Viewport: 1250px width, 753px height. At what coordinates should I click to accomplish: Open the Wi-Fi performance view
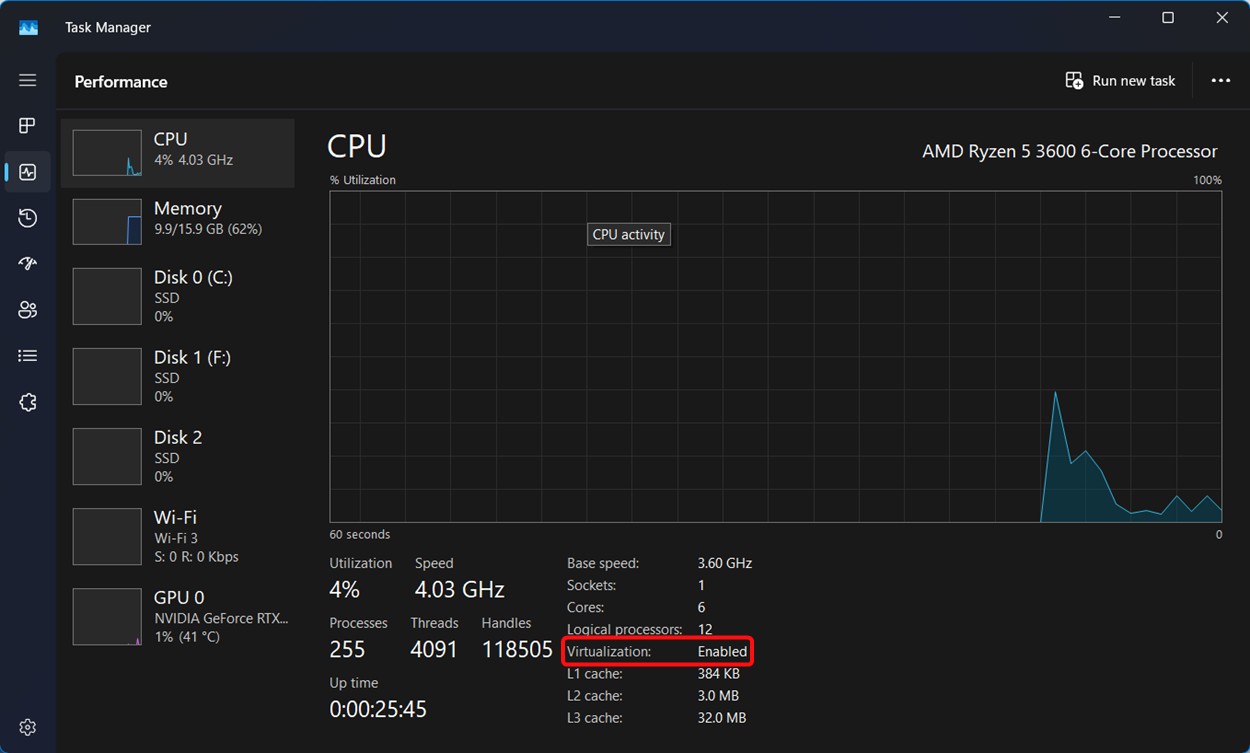[x=178, y=536]
